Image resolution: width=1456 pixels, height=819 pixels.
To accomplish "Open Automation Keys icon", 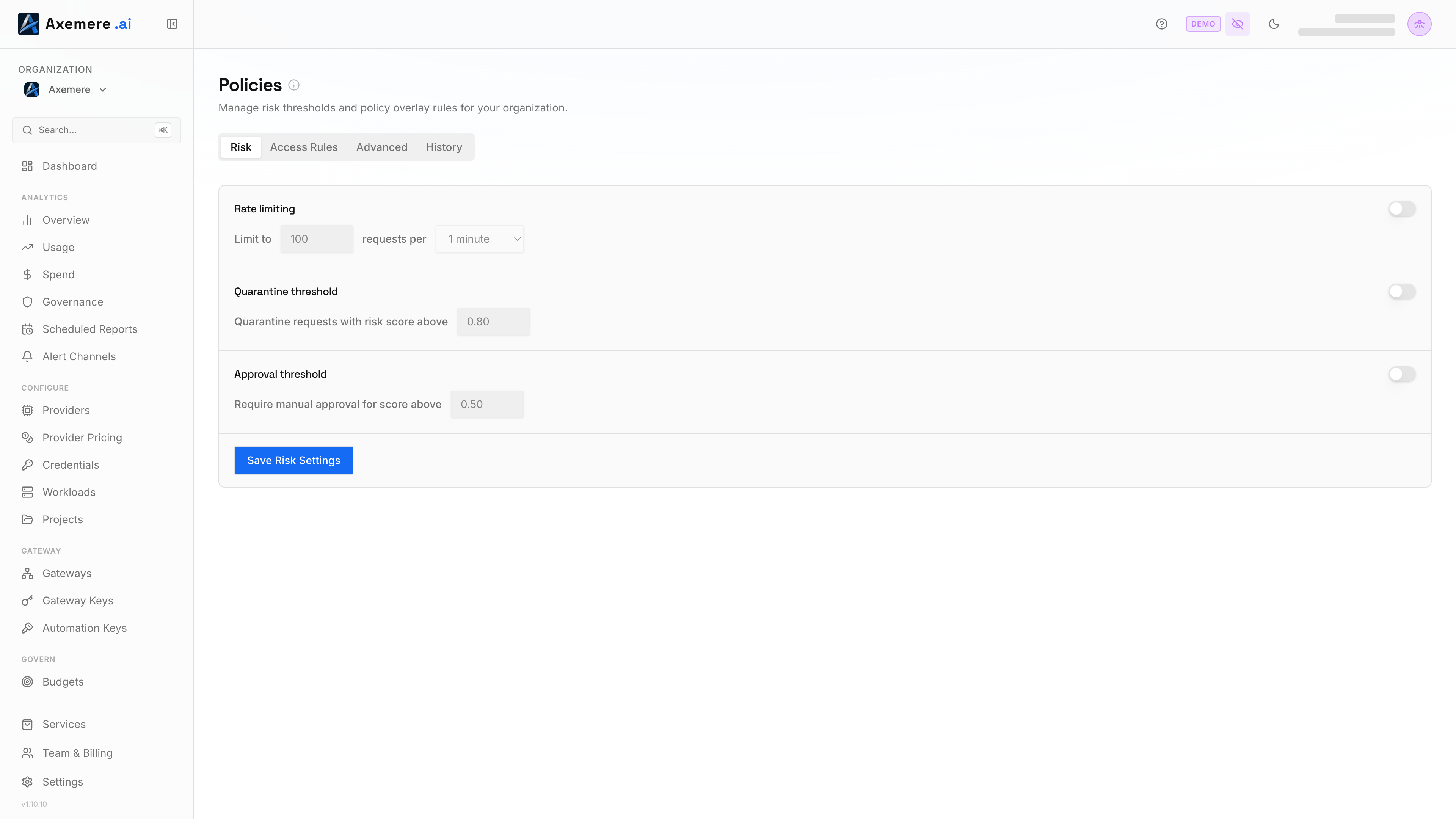I will 27,628.
